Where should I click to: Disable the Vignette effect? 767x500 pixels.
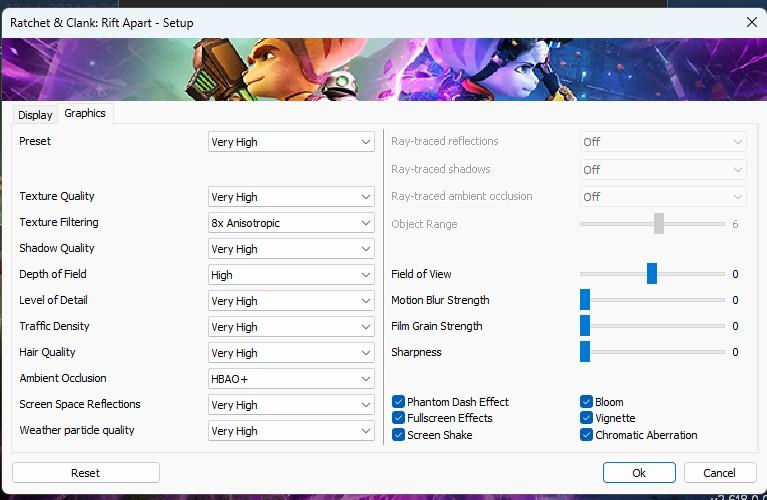pyautogui.click(x=587, y=418)
